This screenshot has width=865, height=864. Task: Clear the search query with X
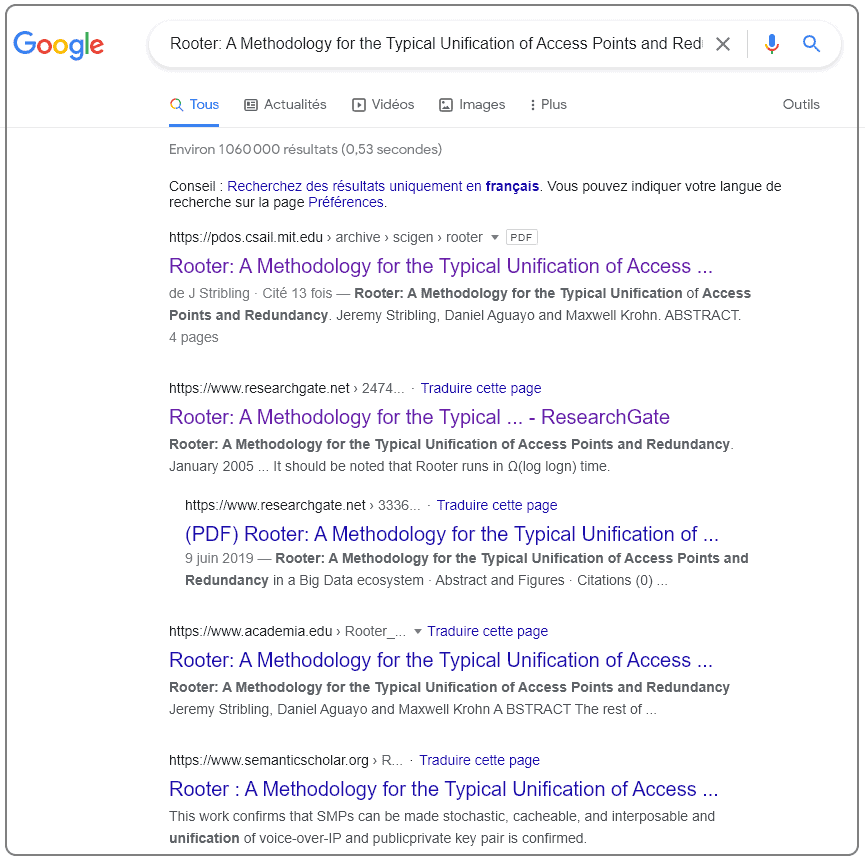(723, 44)
